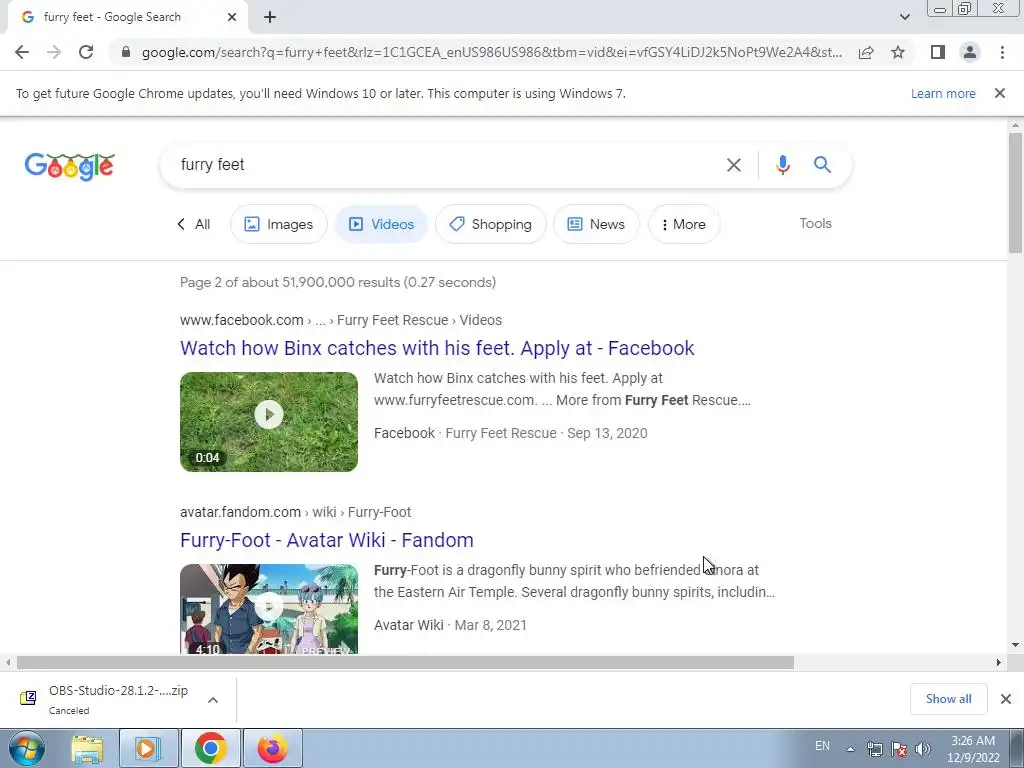
Task: Switch to the Shopping tab
Action: pos(490,224)
